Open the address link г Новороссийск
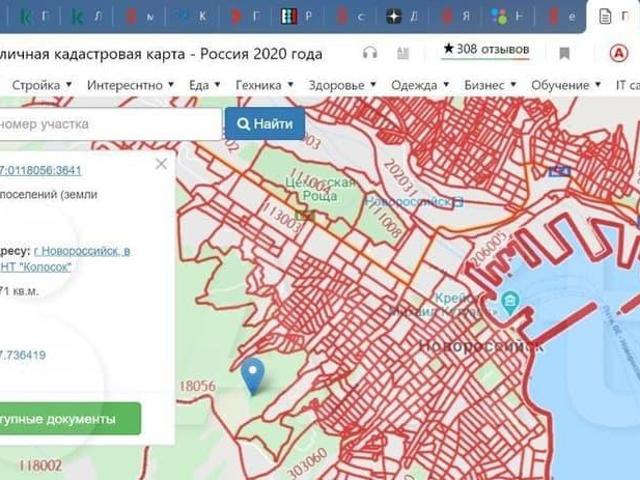 point(82,251)
